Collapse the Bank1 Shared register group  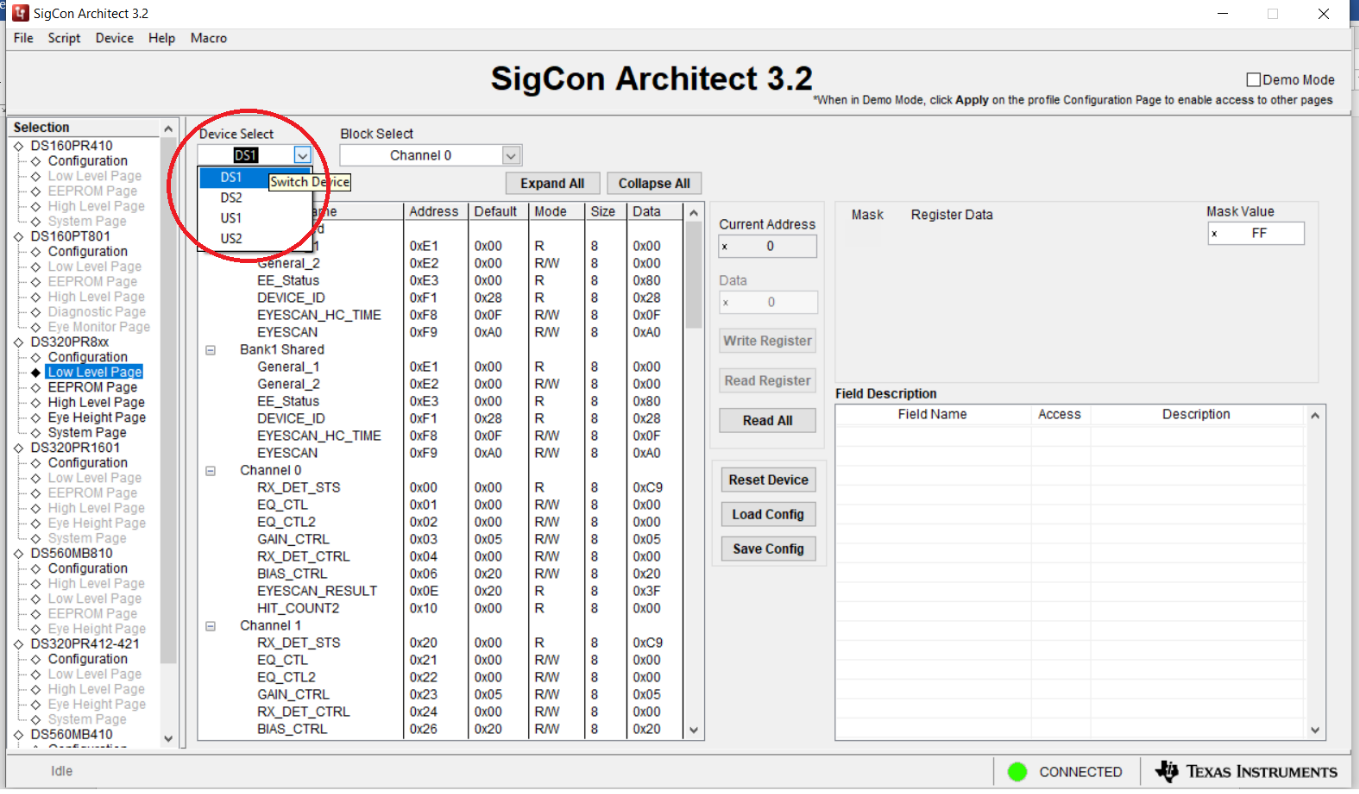point(211,350)
